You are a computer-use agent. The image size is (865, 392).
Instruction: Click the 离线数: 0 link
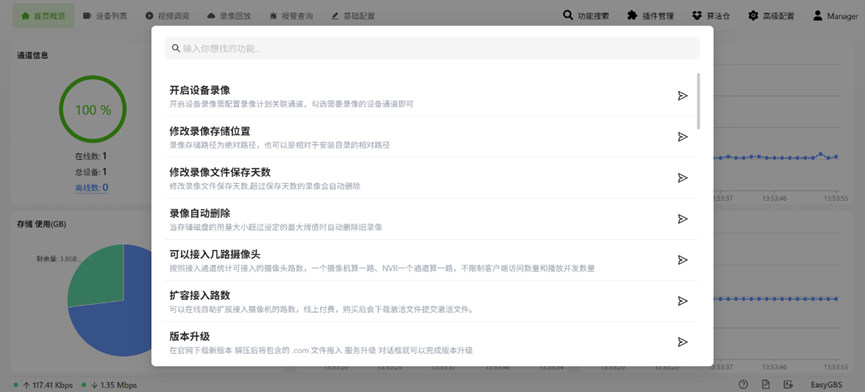92,187
